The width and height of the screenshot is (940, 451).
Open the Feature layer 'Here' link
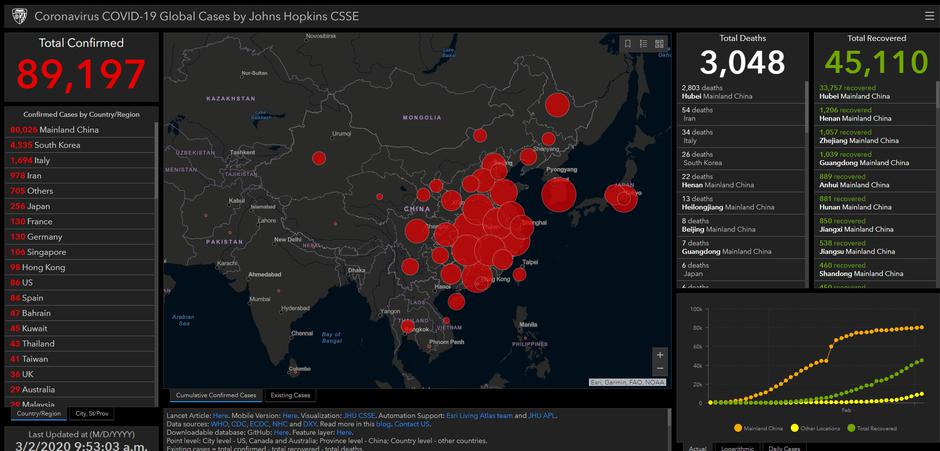pyautogui.click(x=344, y=432)
